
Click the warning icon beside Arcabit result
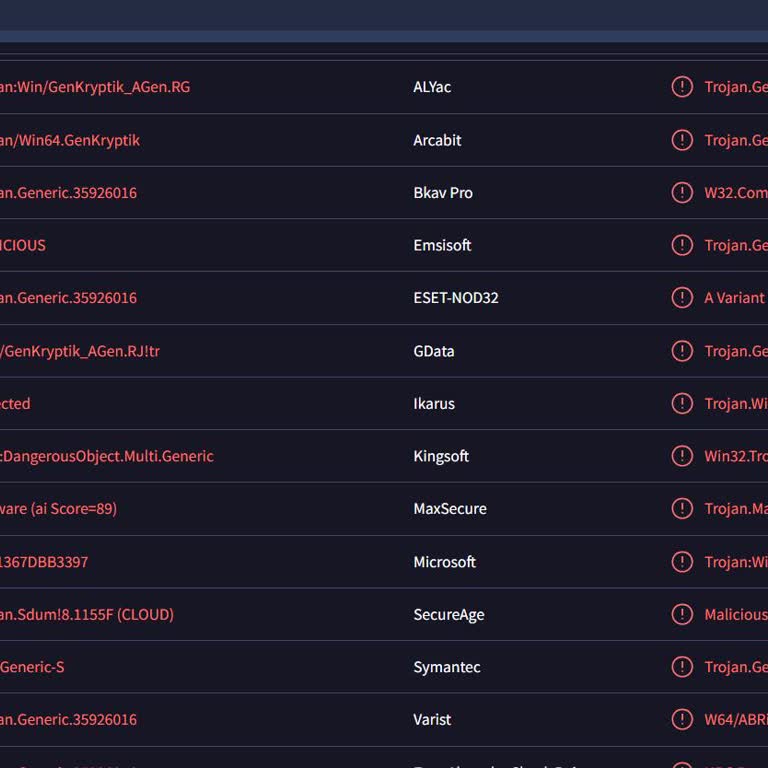click(682, 140)
